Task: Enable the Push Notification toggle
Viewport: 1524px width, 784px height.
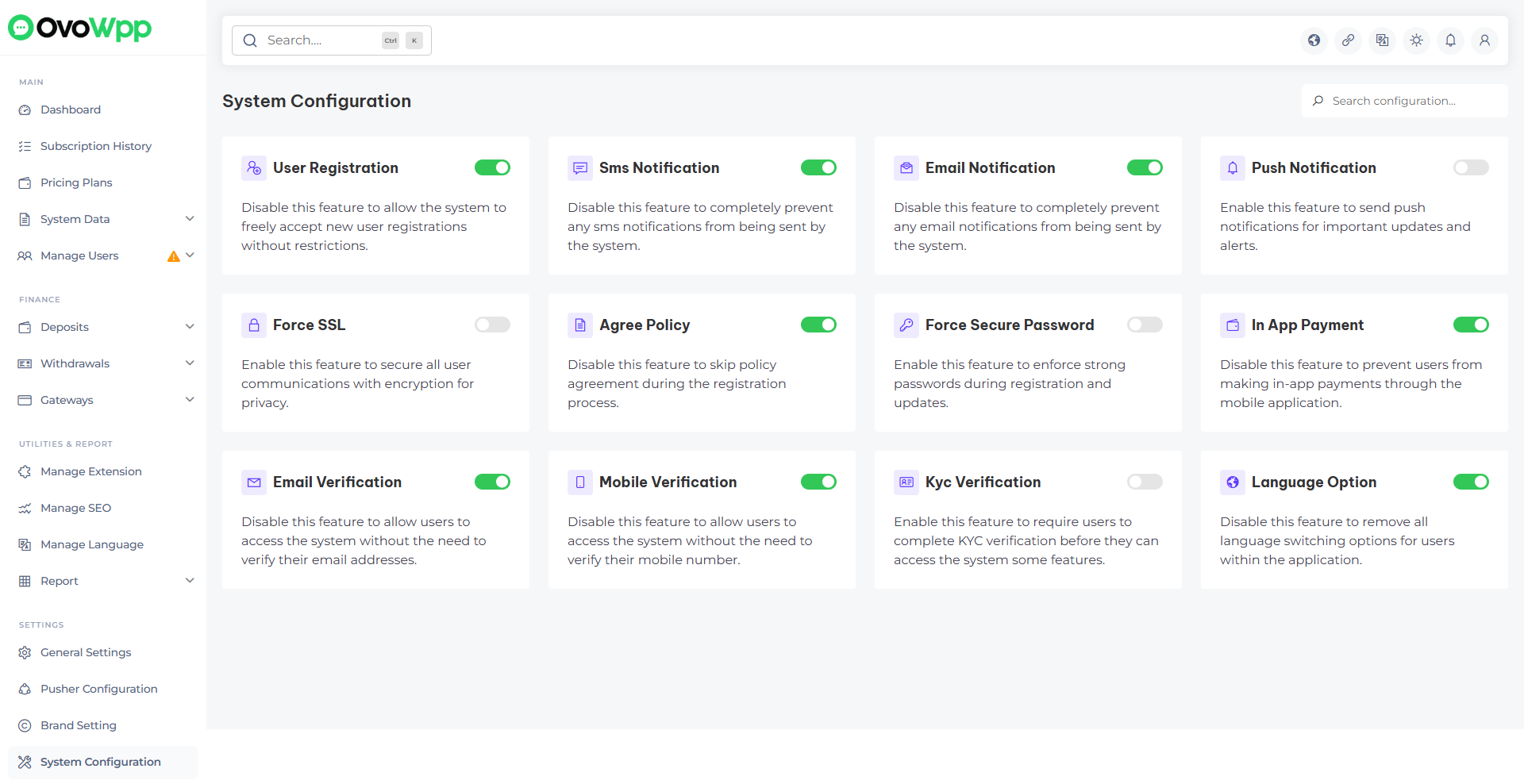Action: pos(1470,167)
